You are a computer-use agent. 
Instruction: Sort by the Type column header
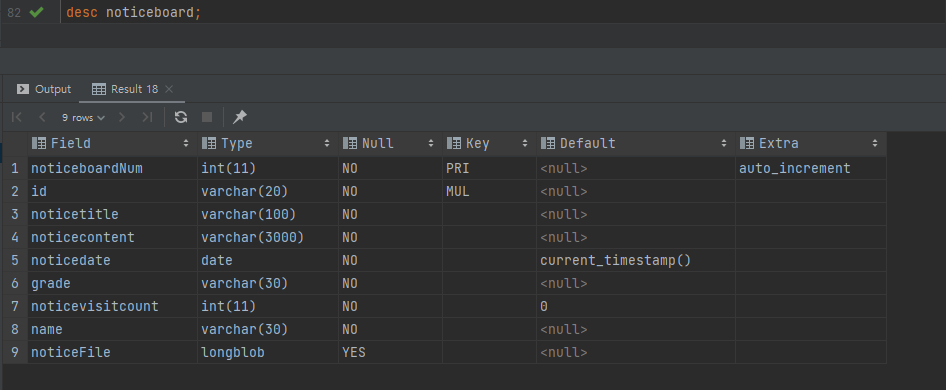point(268,144)
